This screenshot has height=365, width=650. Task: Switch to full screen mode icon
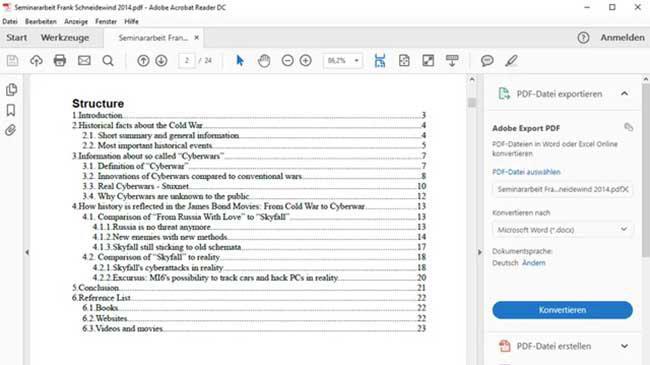pos(428,61)
